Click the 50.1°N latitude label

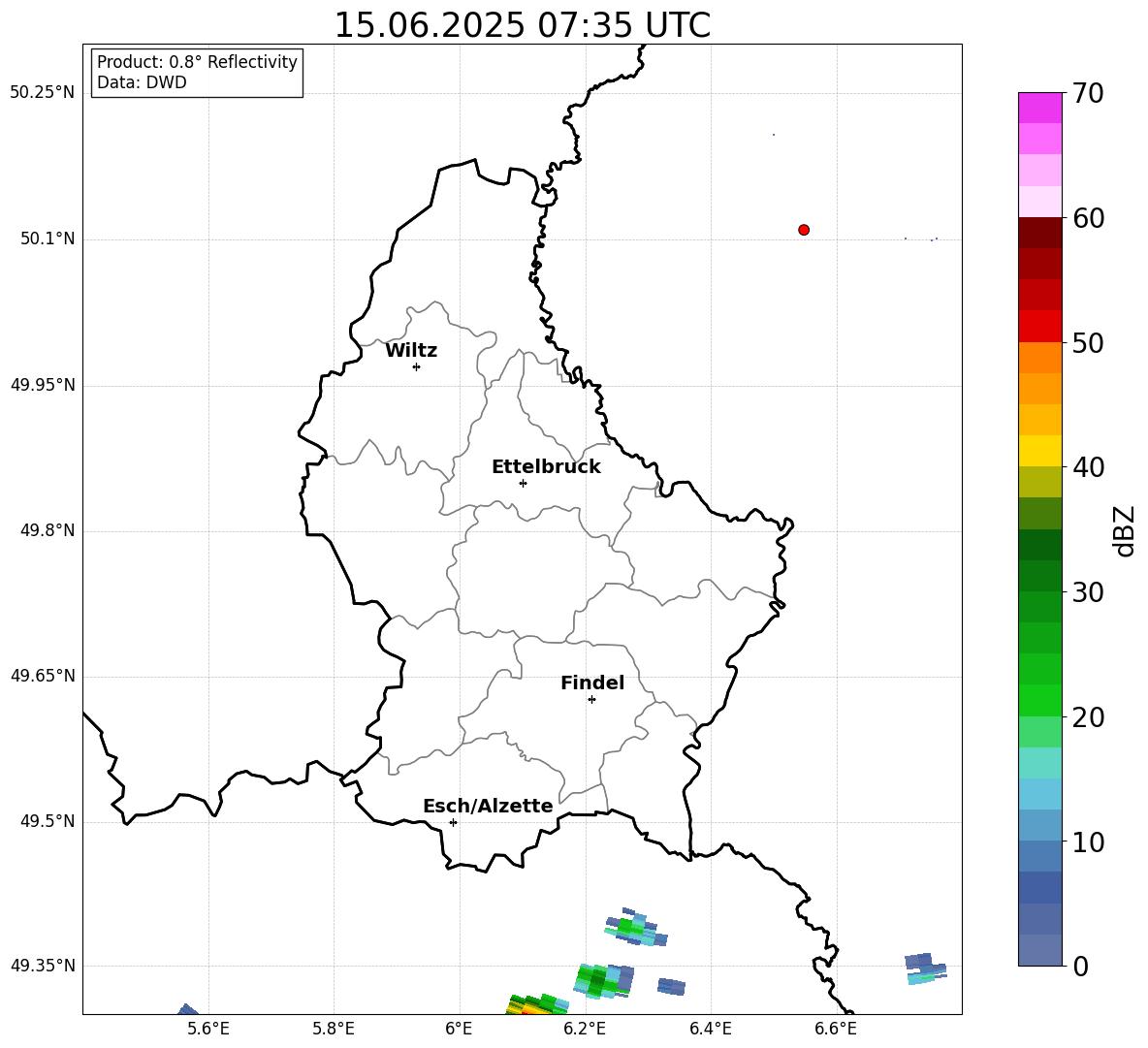(48, 239)
